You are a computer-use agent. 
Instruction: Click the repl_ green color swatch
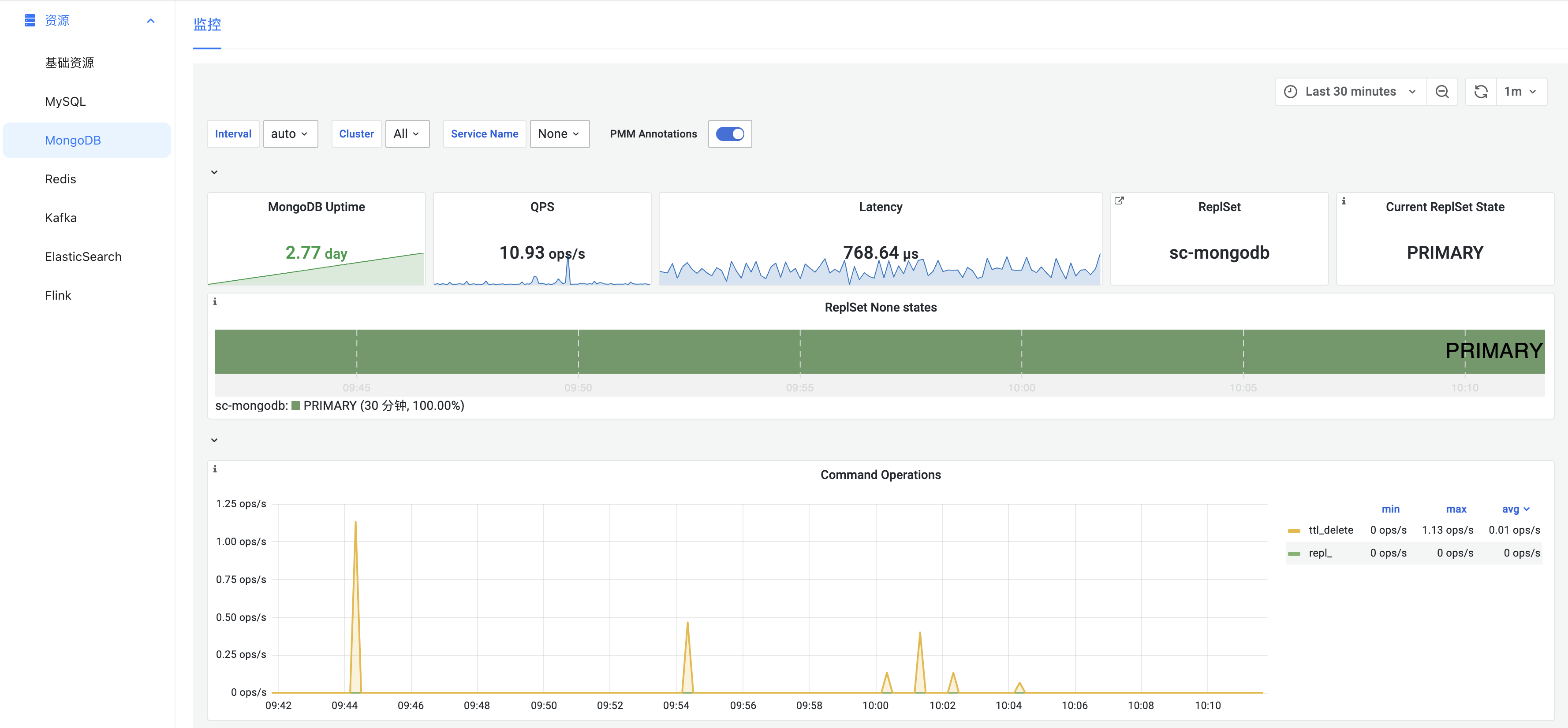pyautogui.click(x=1294, y=553)
